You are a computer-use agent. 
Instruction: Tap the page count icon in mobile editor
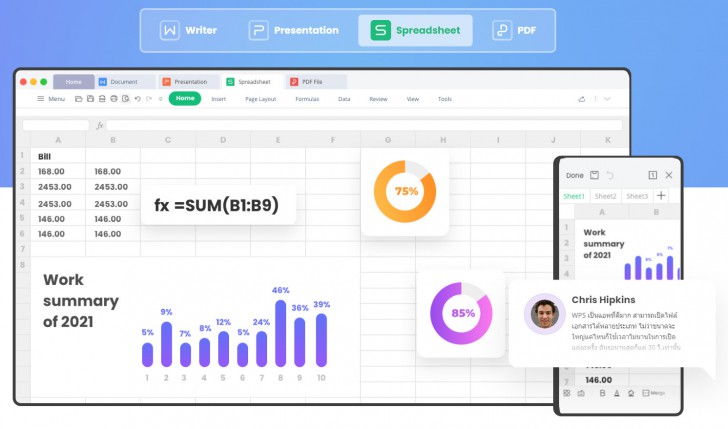pos(652,175)
